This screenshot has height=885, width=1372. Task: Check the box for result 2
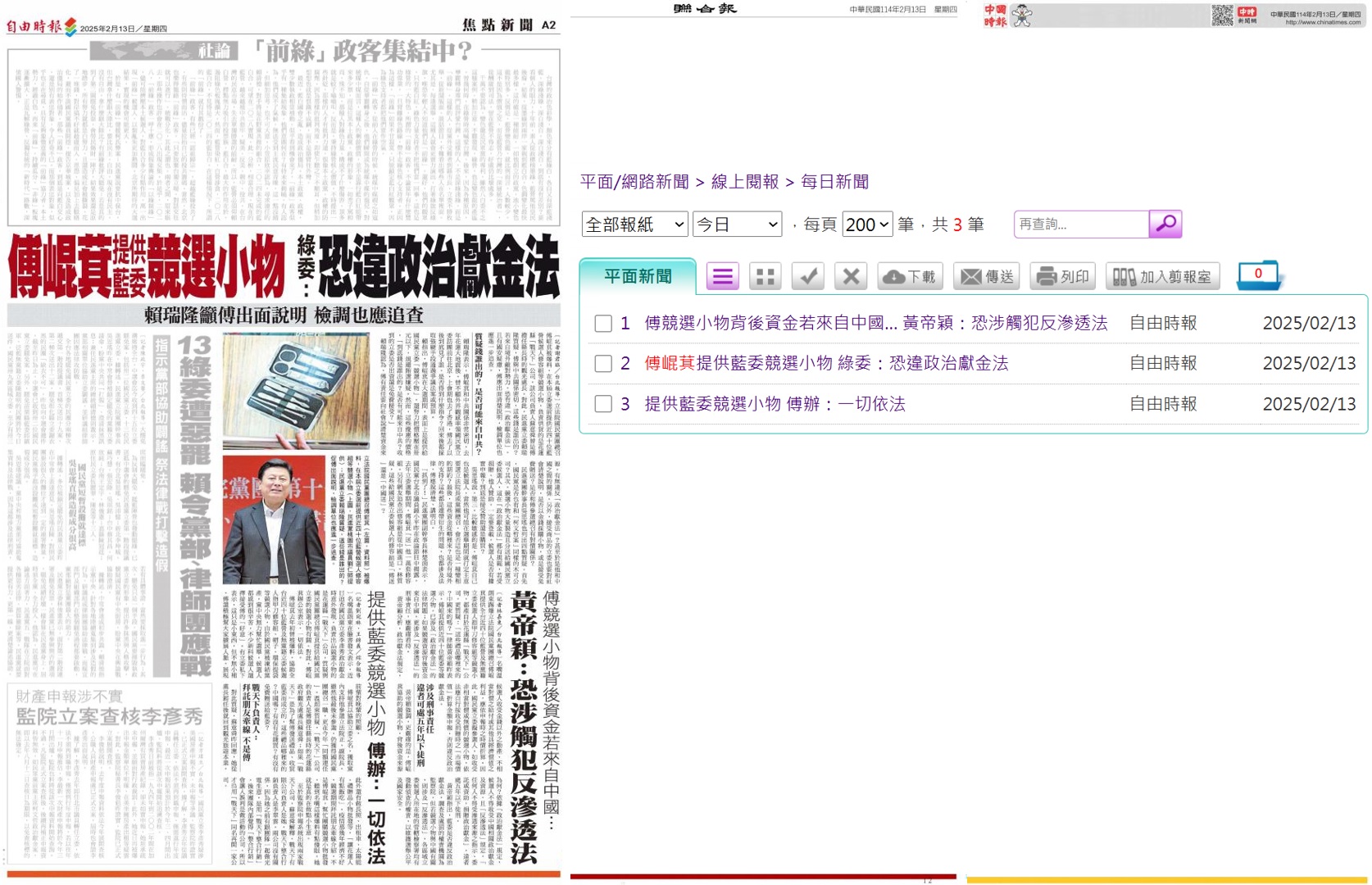coord(603,364)
